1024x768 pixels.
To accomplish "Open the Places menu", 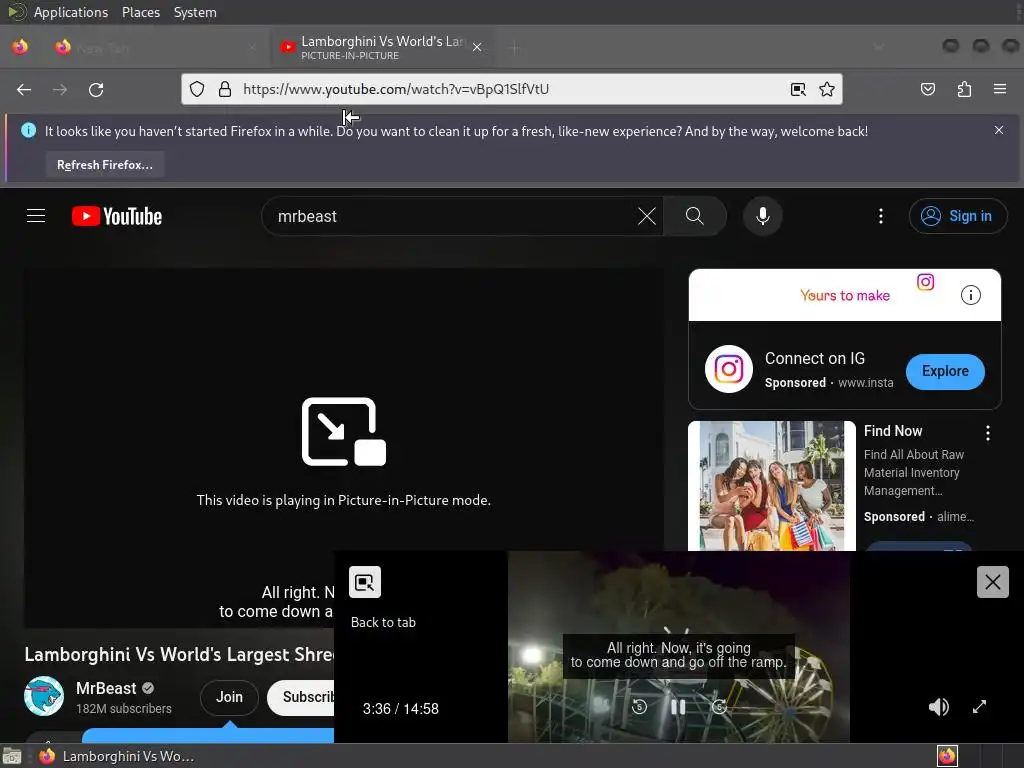I will coord(141,12).
